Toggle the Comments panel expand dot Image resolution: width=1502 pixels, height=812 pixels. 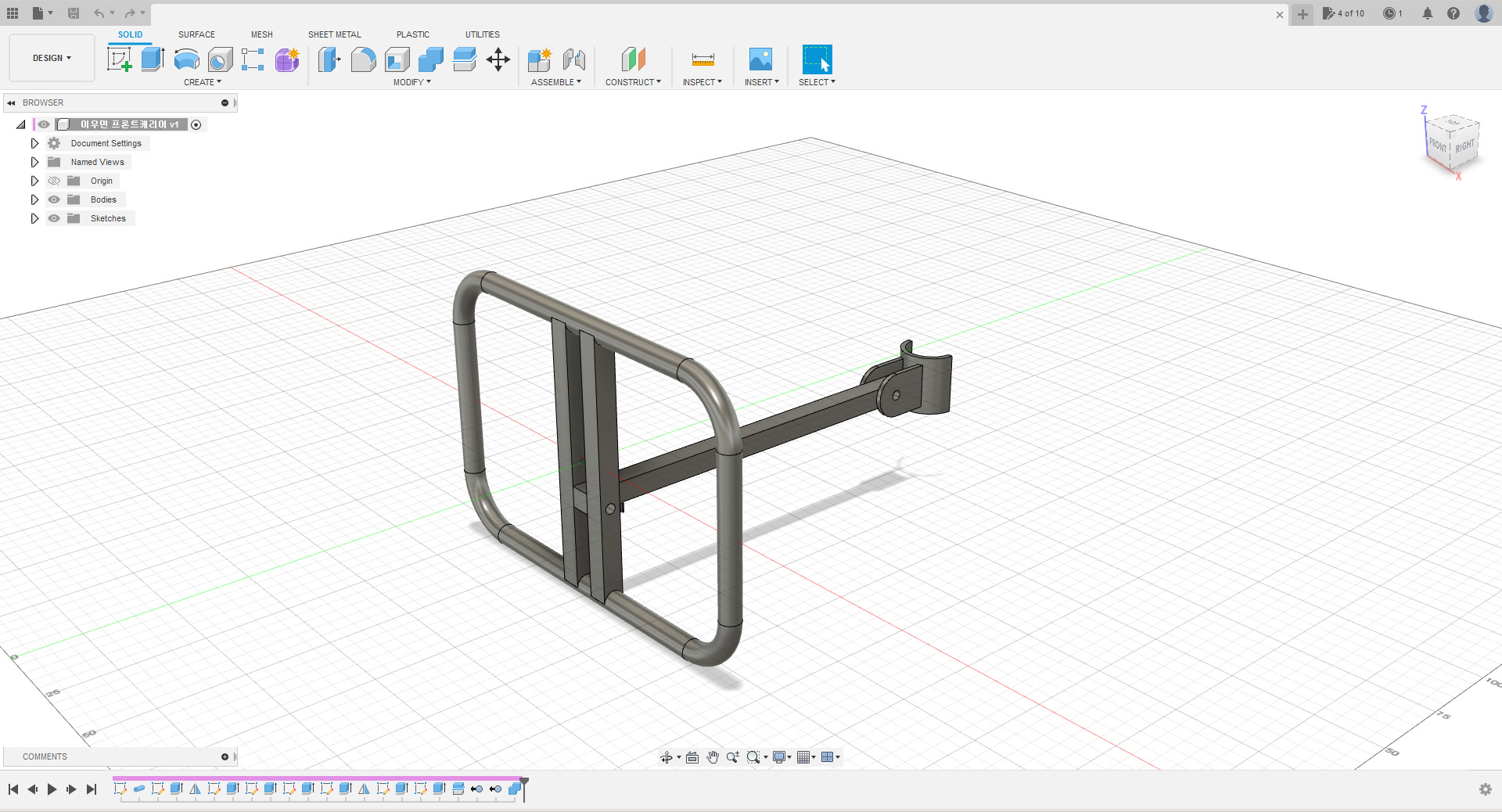tap(225, 756)
